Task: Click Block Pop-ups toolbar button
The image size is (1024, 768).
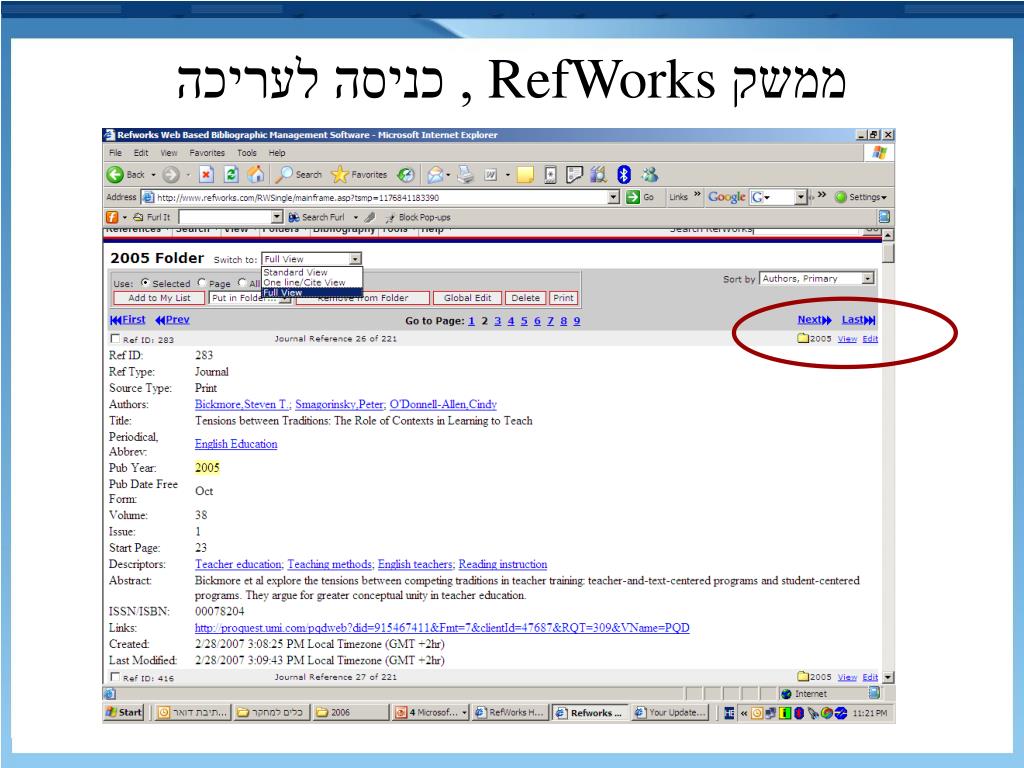Action: (418, 217)
